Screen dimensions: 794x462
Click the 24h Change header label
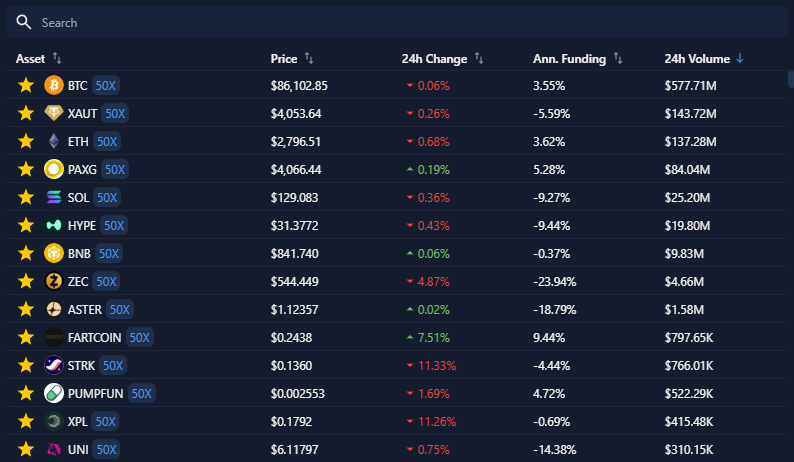coord(434,59)
